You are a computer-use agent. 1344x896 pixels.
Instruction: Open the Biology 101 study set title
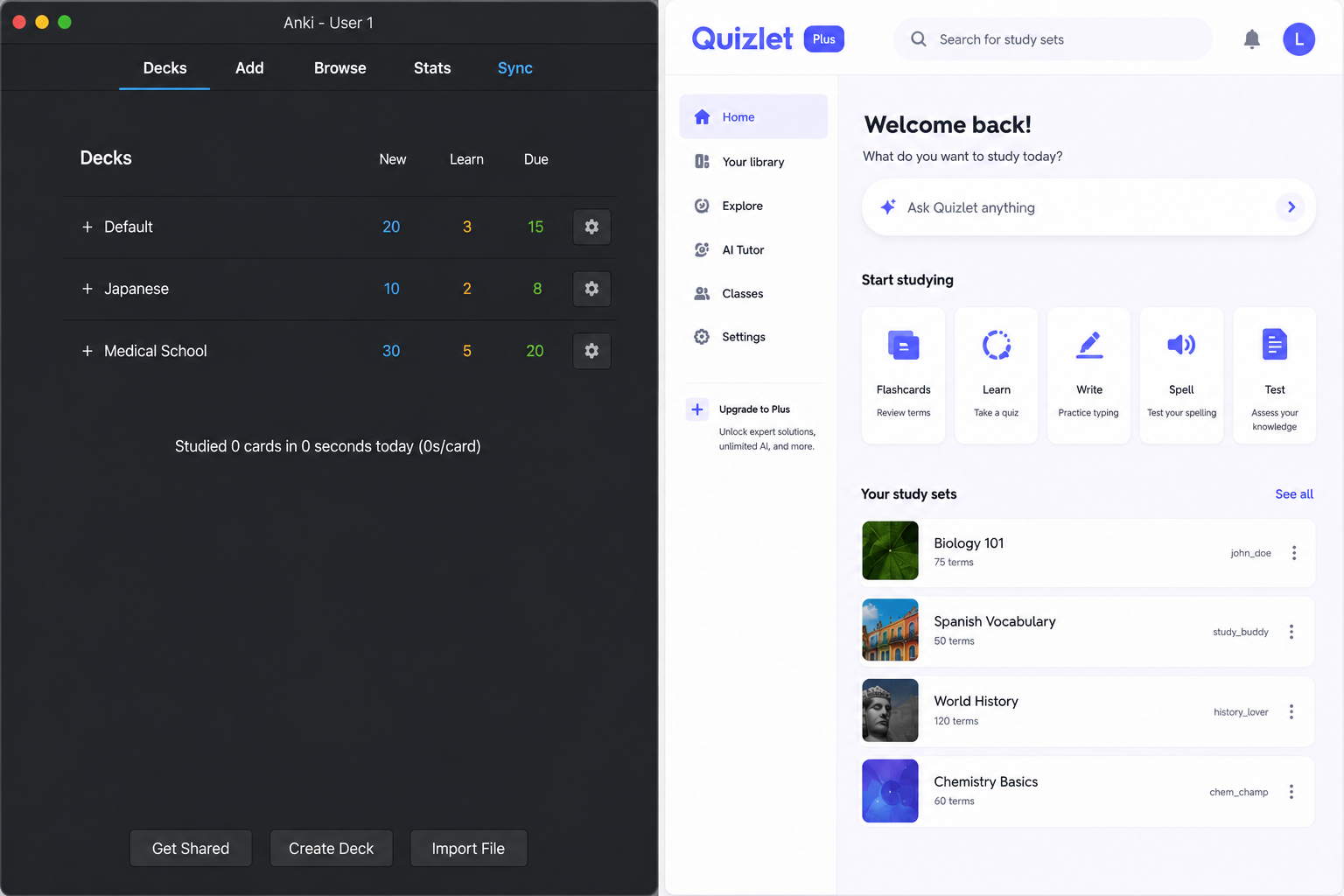click(969, 543)
